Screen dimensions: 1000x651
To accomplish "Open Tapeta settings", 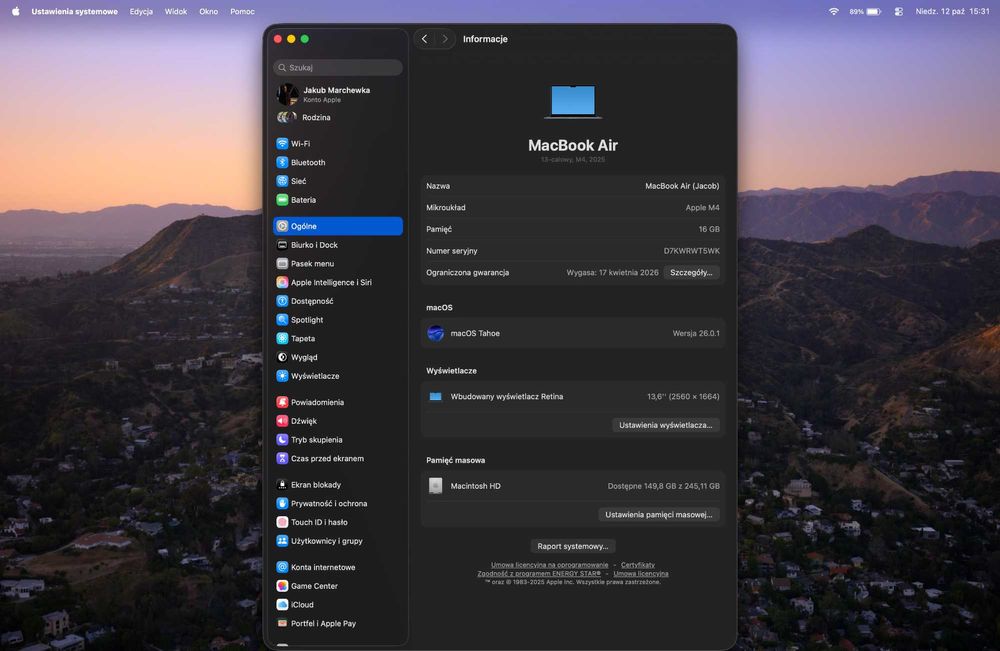I will pos(337,339).
